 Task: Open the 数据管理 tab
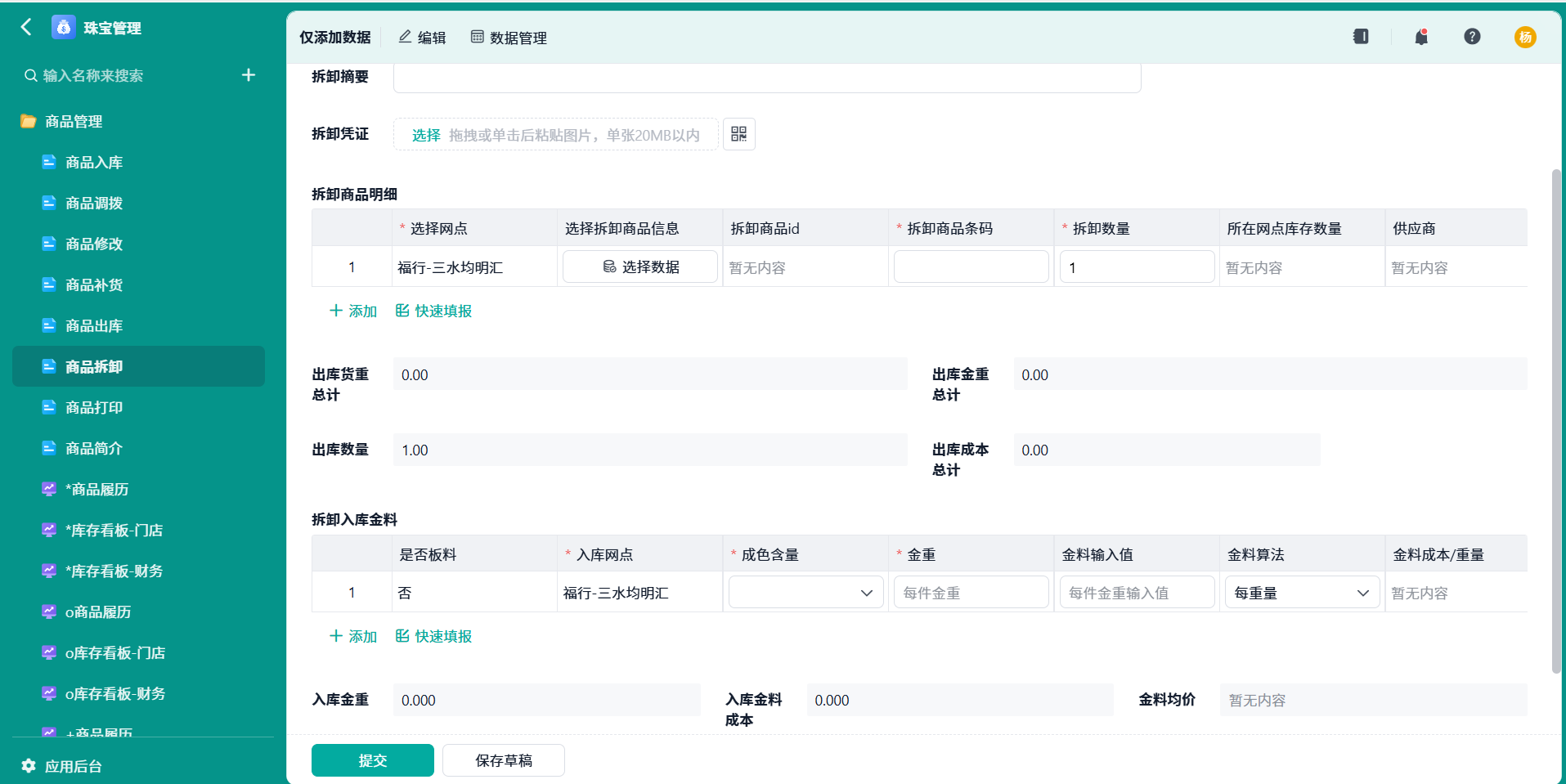click(x=509, y=38)
